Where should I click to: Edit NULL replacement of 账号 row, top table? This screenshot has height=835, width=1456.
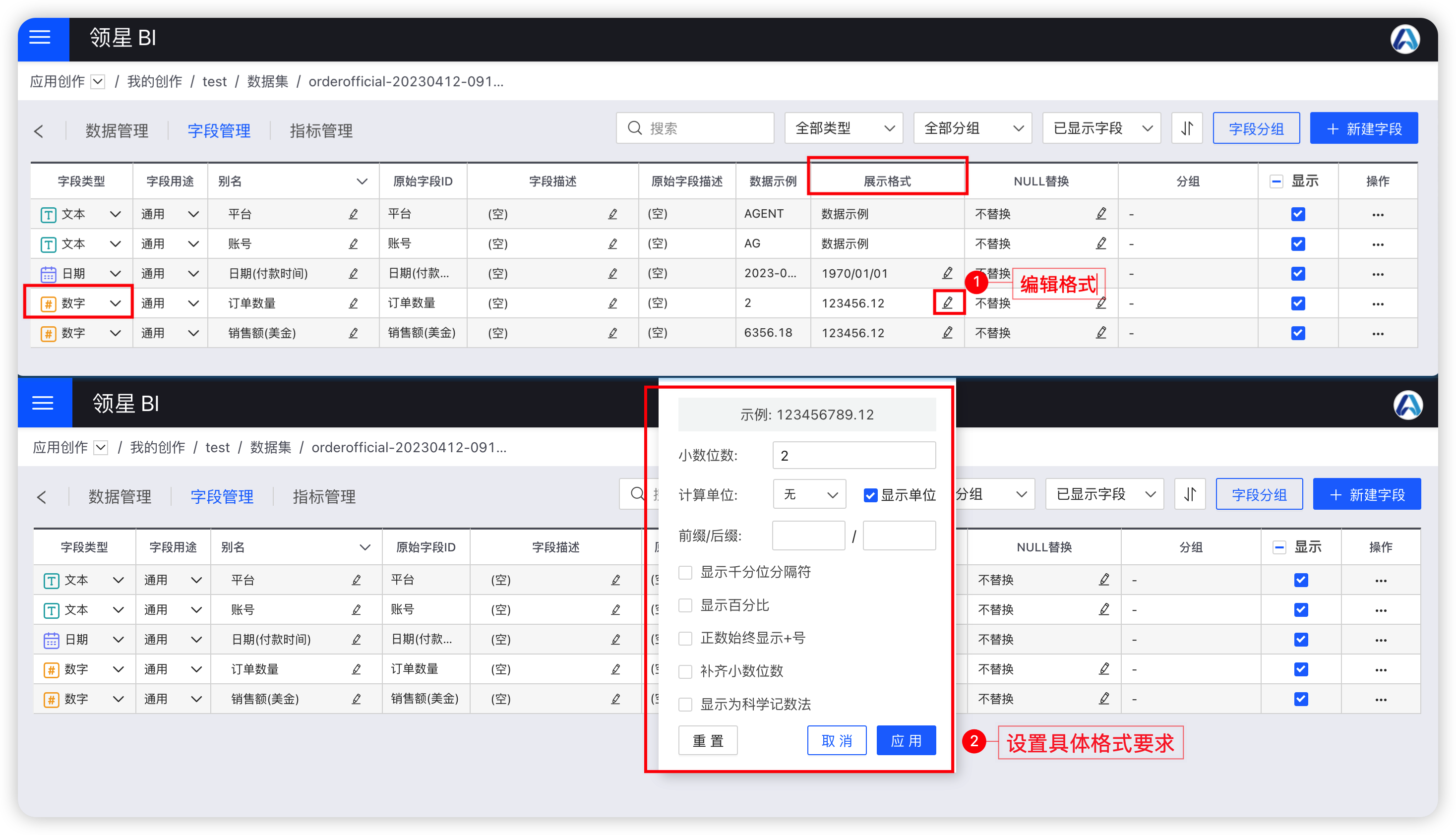pyautogui.click(x=1101, y=243)
